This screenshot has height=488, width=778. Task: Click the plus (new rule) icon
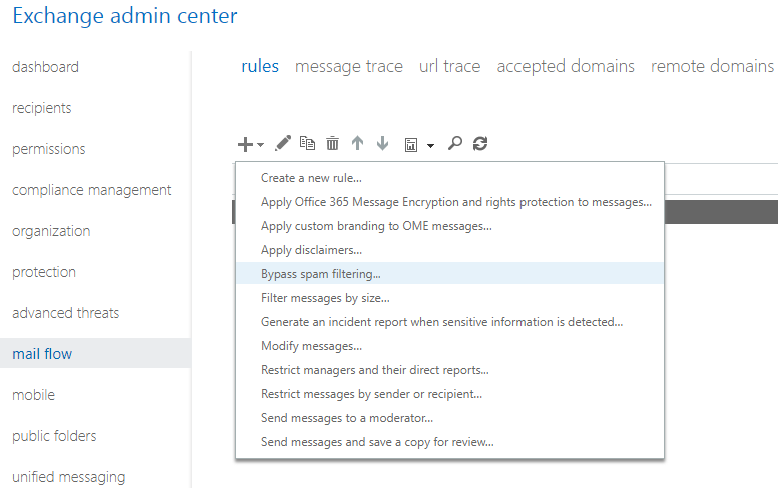[x=245, y=144]
